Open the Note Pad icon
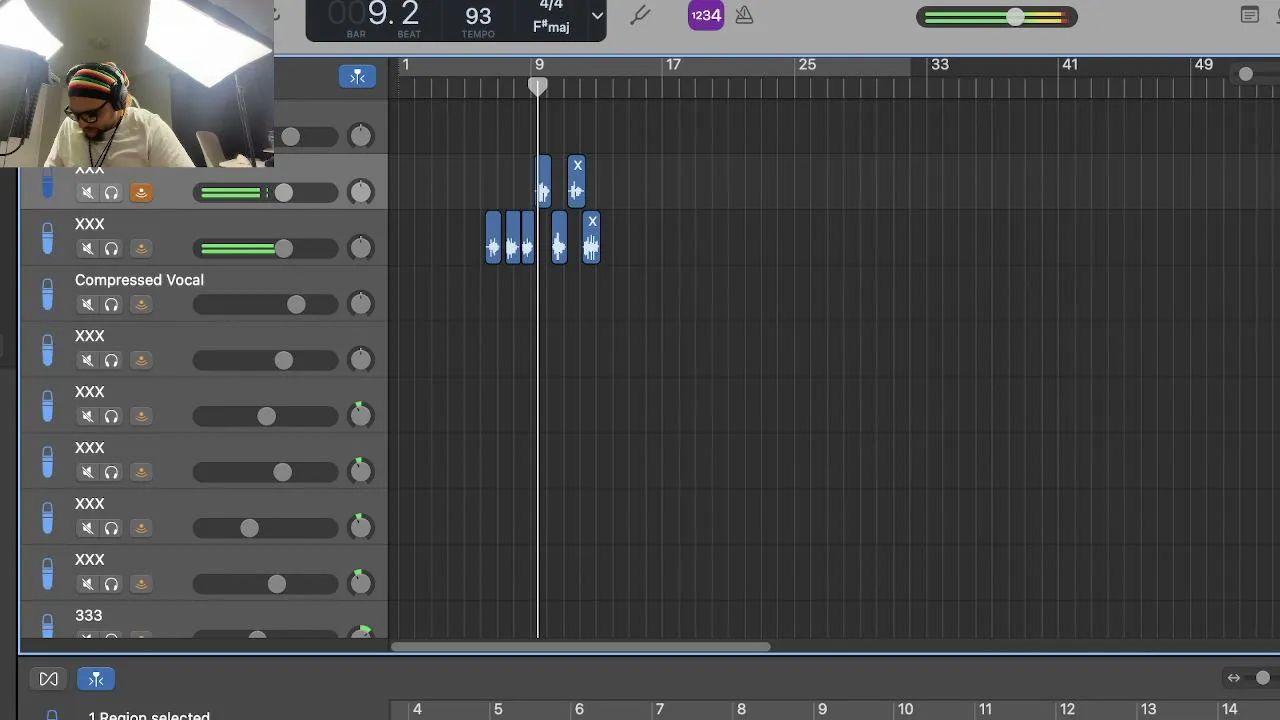 (x=1250, y=15)
